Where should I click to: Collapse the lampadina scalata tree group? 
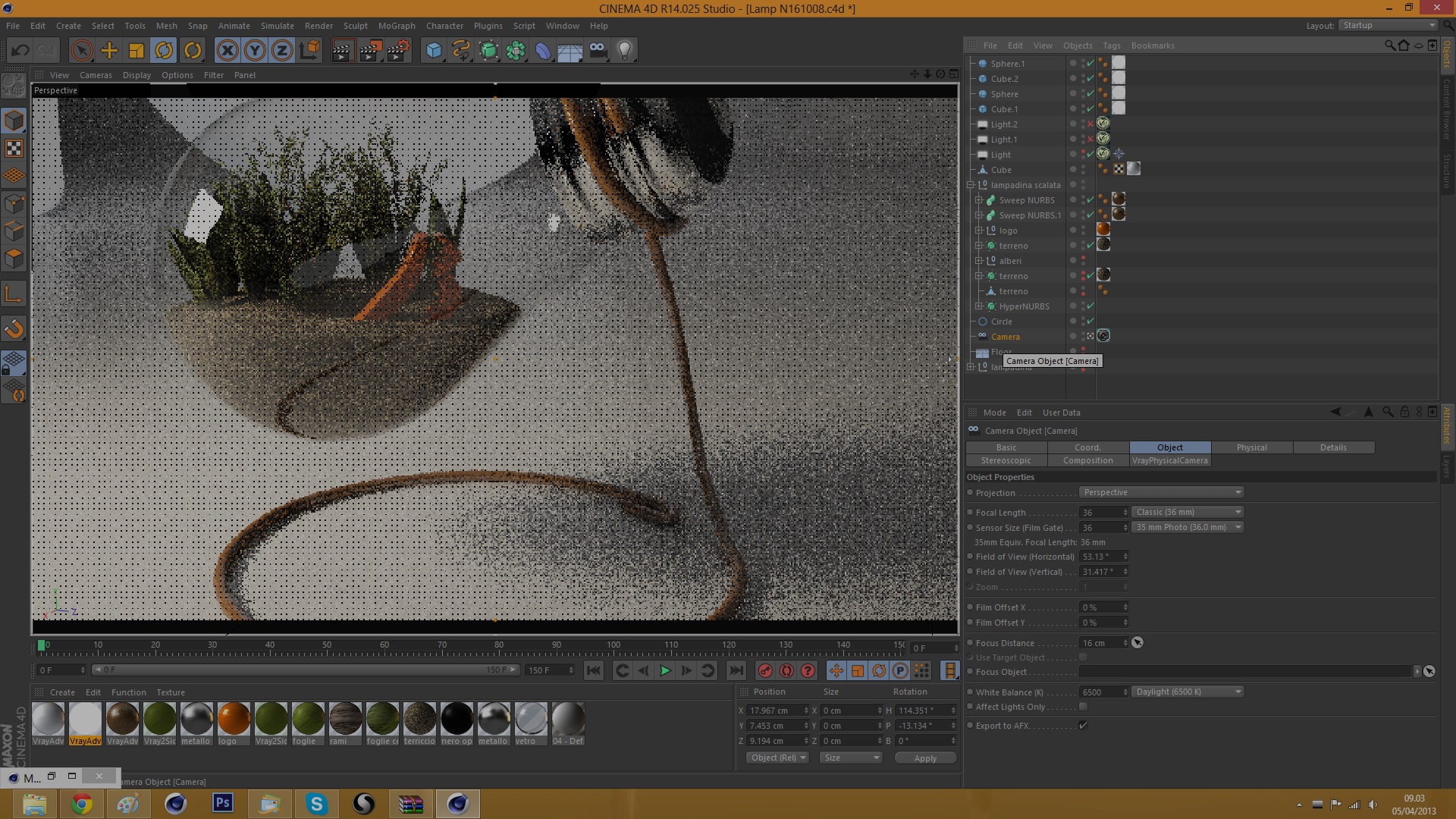click(x=971, y=185)
